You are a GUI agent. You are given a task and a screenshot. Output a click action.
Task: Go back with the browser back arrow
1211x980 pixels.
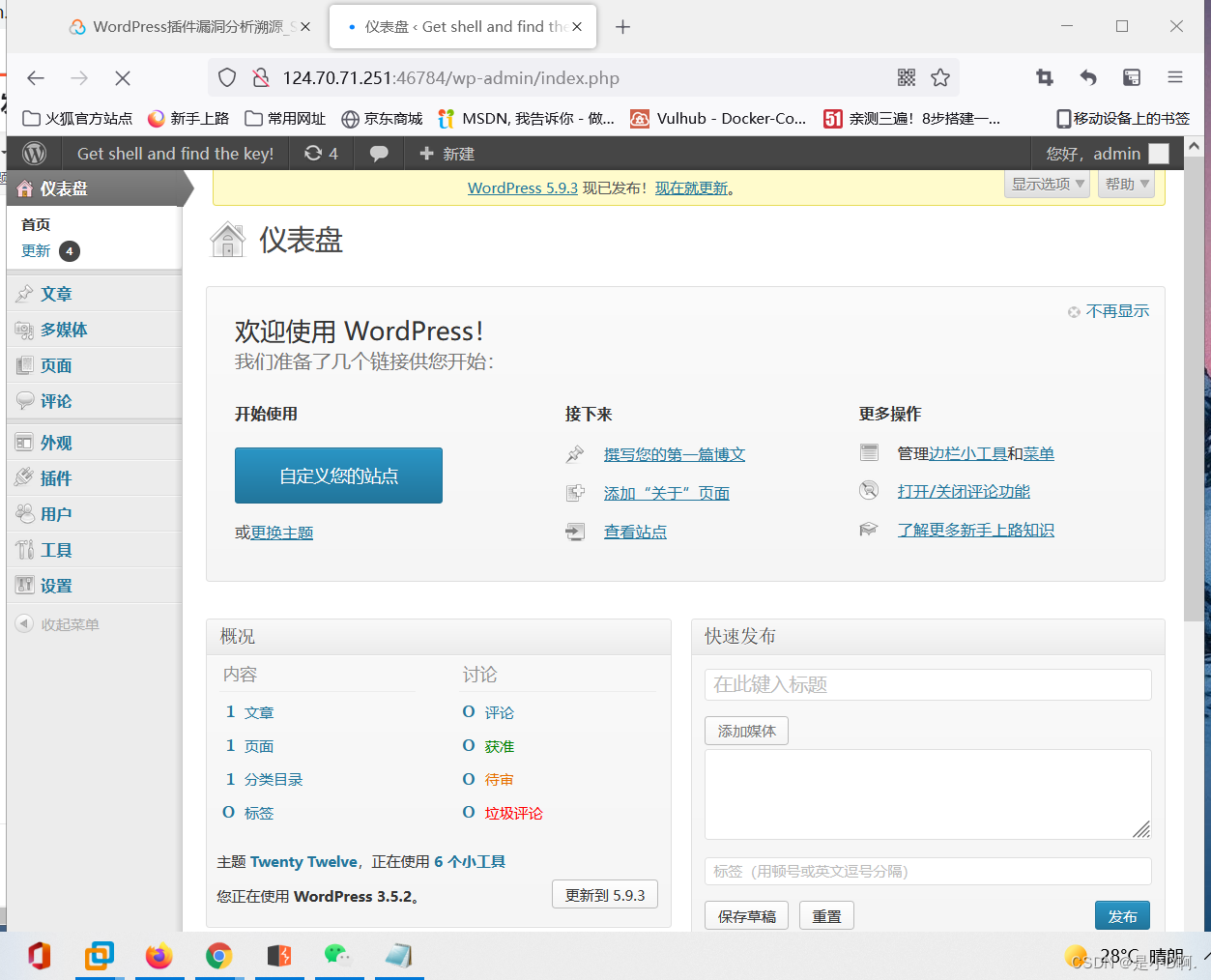point(36,78)
